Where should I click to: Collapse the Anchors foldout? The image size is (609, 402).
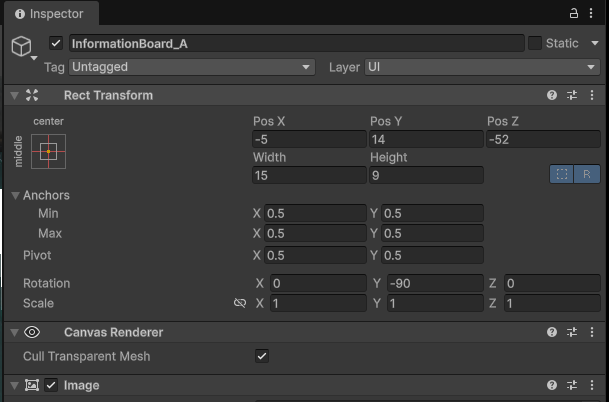coord(15,195)
